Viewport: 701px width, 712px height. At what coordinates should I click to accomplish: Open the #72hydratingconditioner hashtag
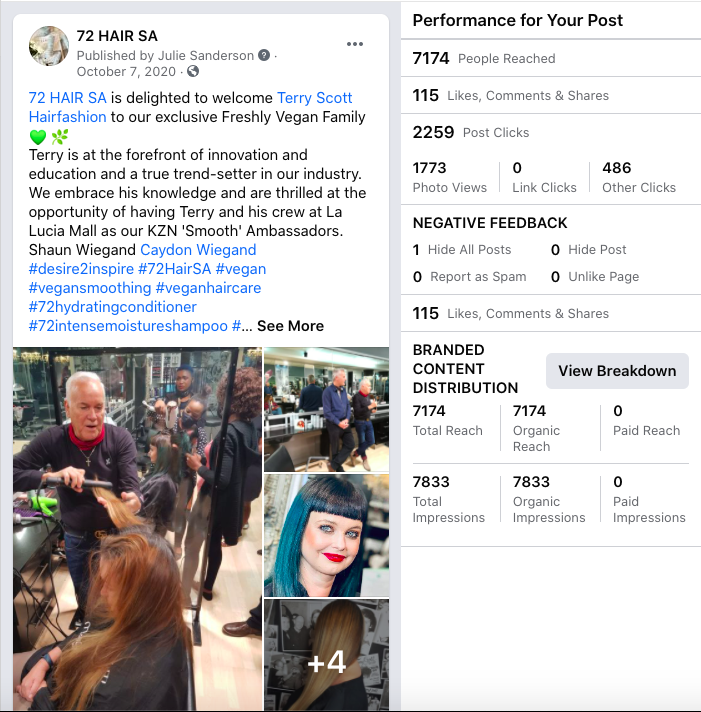[113, 307]
